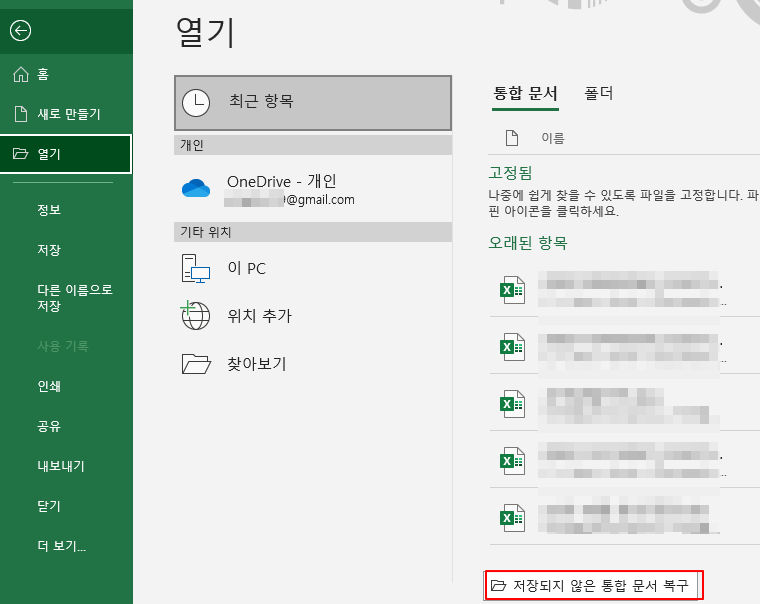Click the Browse folder icon
760x604 pixels.
[196, 364]
